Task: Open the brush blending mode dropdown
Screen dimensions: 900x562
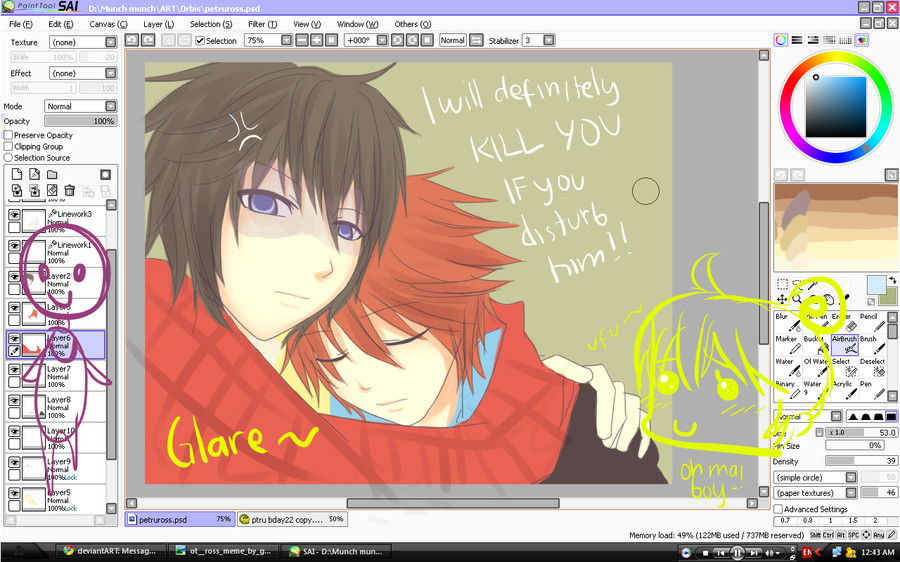Action: (808, 416)
